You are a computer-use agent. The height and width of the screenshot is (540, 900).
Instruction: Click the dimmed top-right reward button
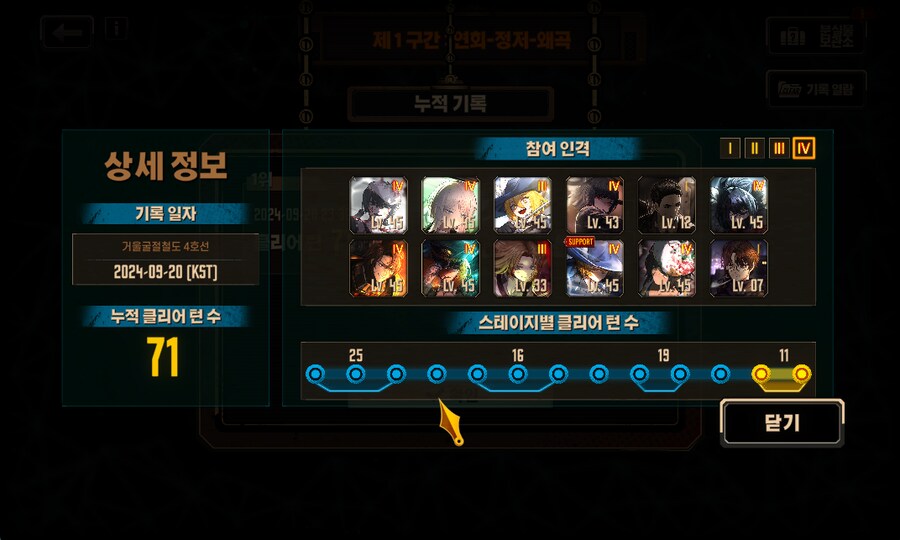pyautogui.click(x=816, y=36)
